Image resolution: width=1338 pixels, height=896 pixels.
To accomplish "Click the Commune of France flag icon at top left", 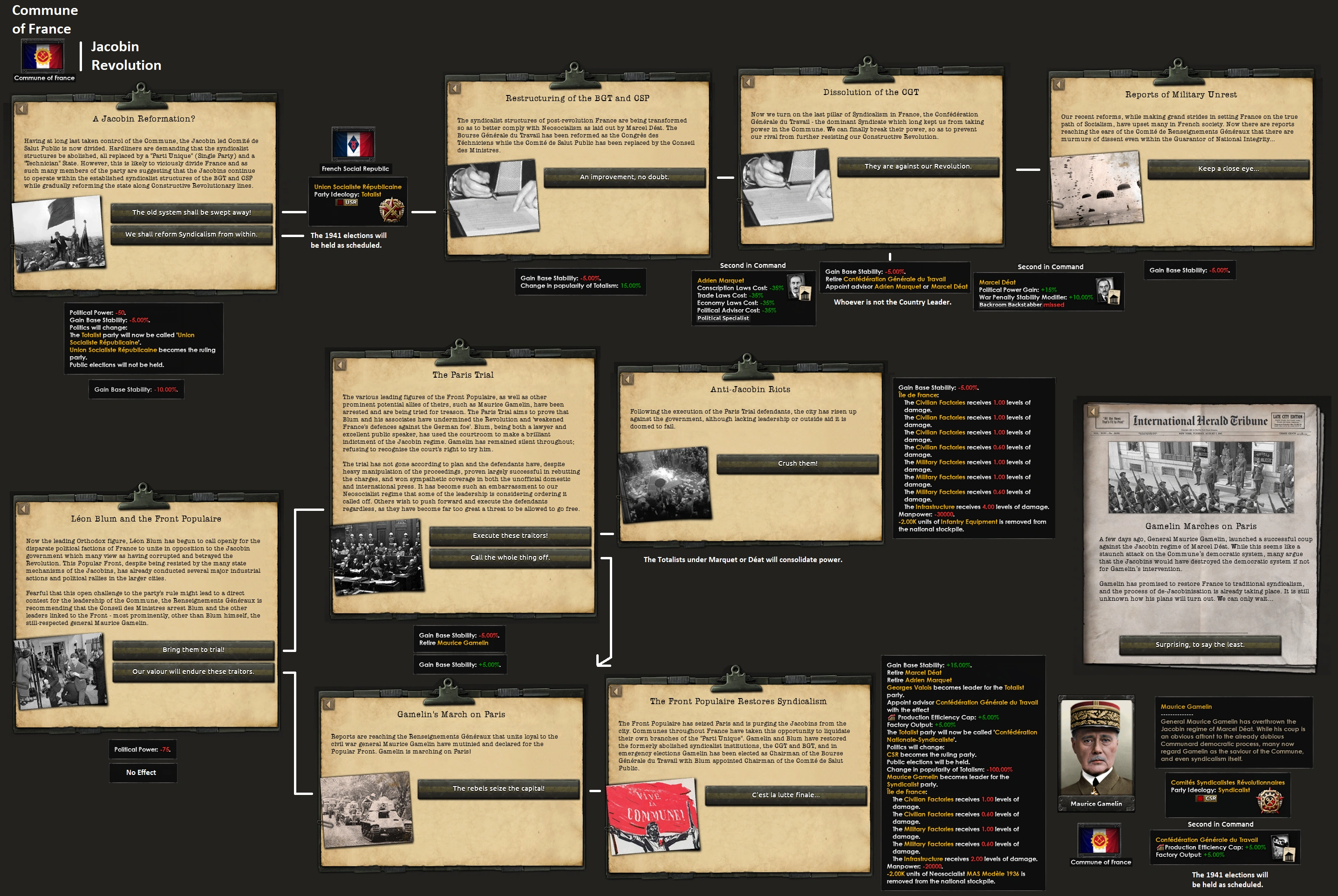I will coord(42,56).
